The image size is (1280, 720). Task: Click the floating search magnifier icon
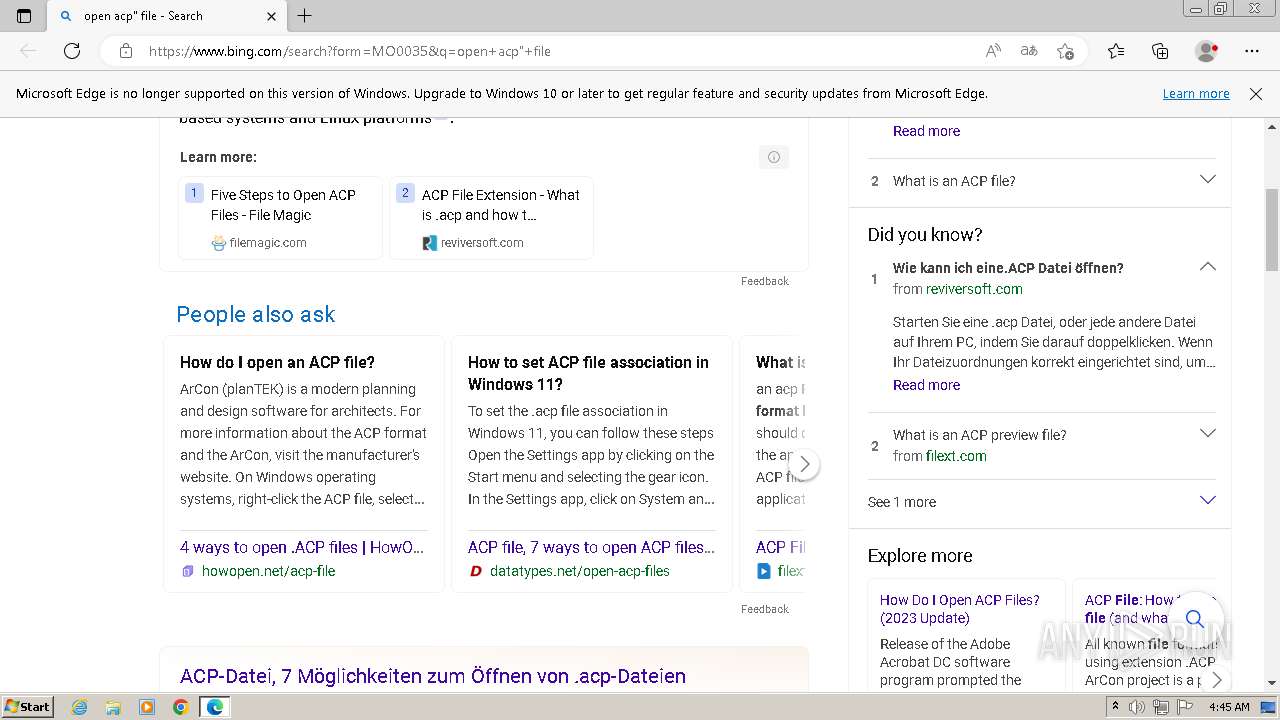click(1194, 619)
